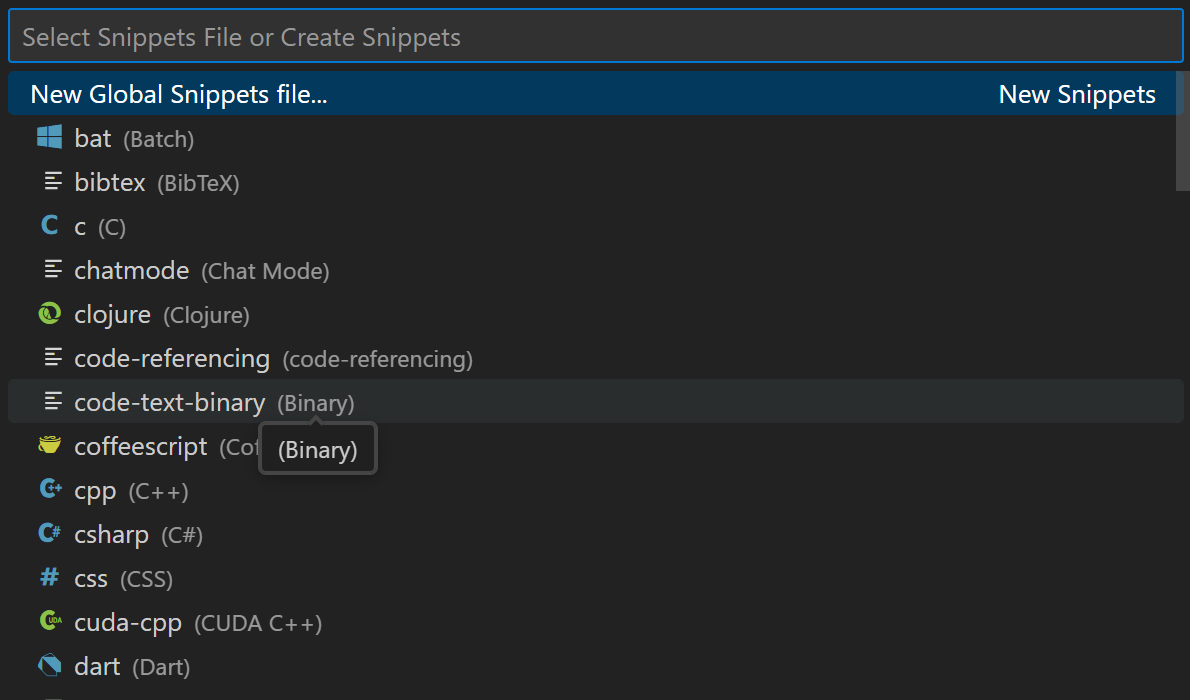Open the cuda-cpp (CUDA C++) snippets

coord(596,623)
